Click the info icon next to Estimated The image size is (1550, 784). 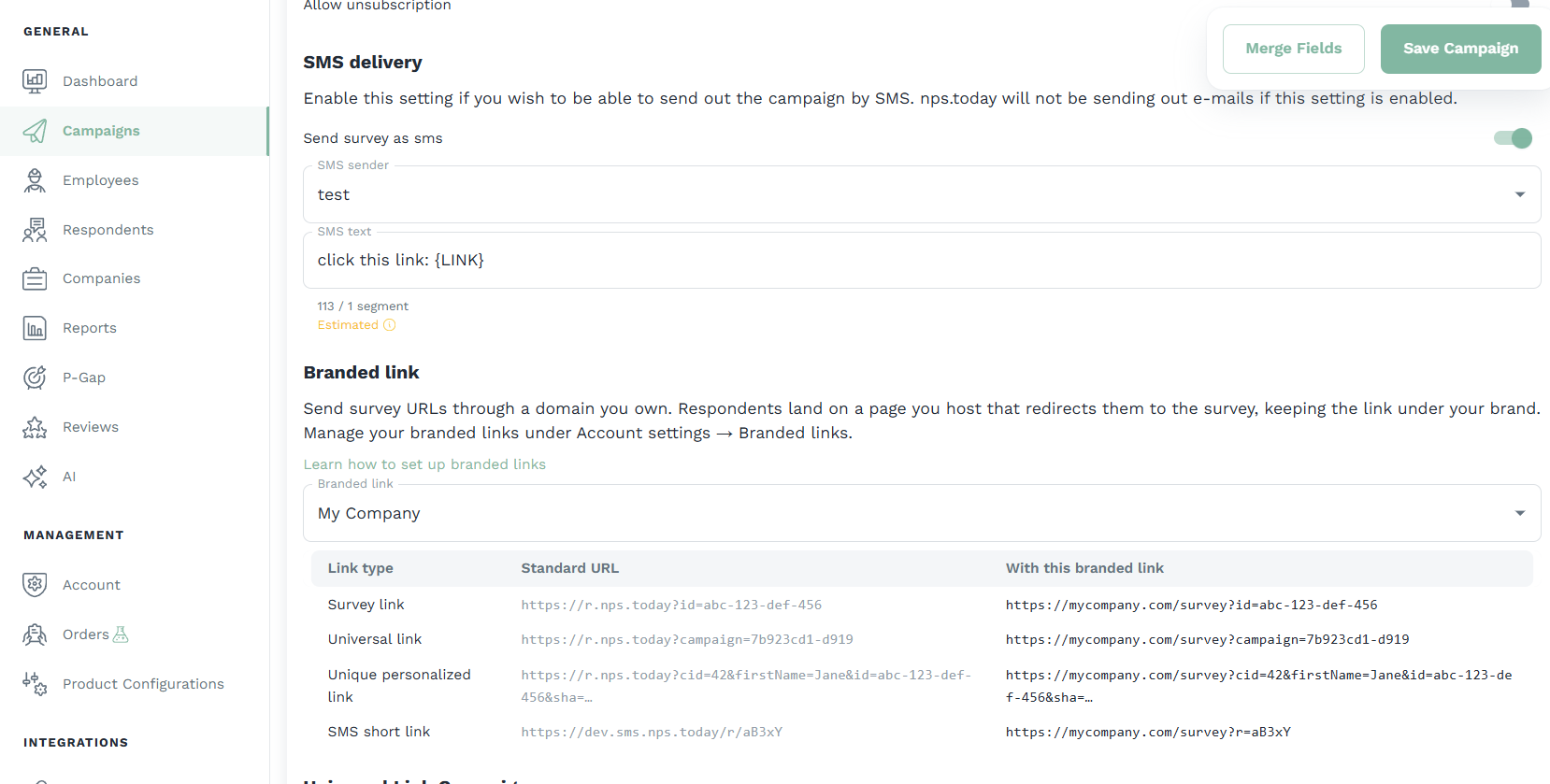(x=390, y=325)
